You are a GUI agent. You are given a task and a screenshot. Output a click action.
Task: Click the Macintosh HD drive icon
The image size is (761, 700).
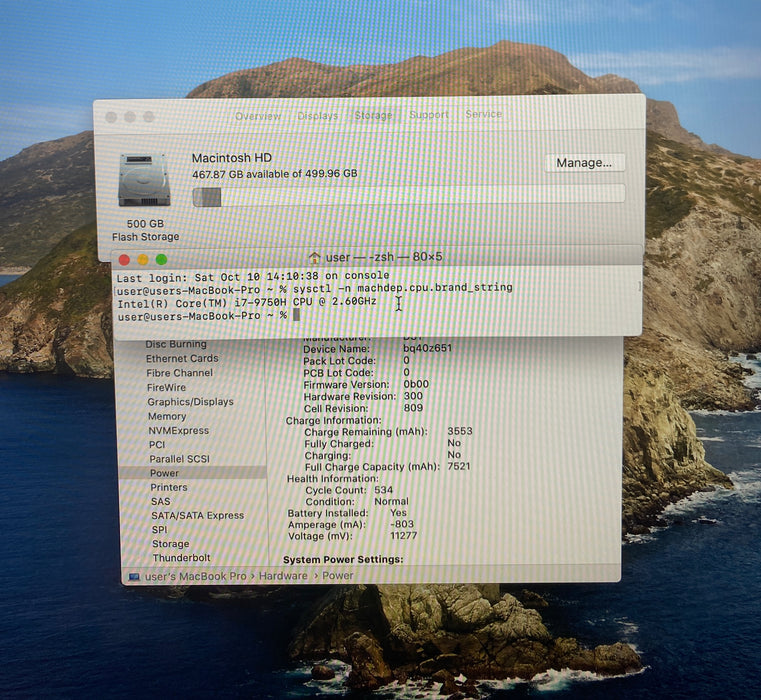click(x=144, y=180)
